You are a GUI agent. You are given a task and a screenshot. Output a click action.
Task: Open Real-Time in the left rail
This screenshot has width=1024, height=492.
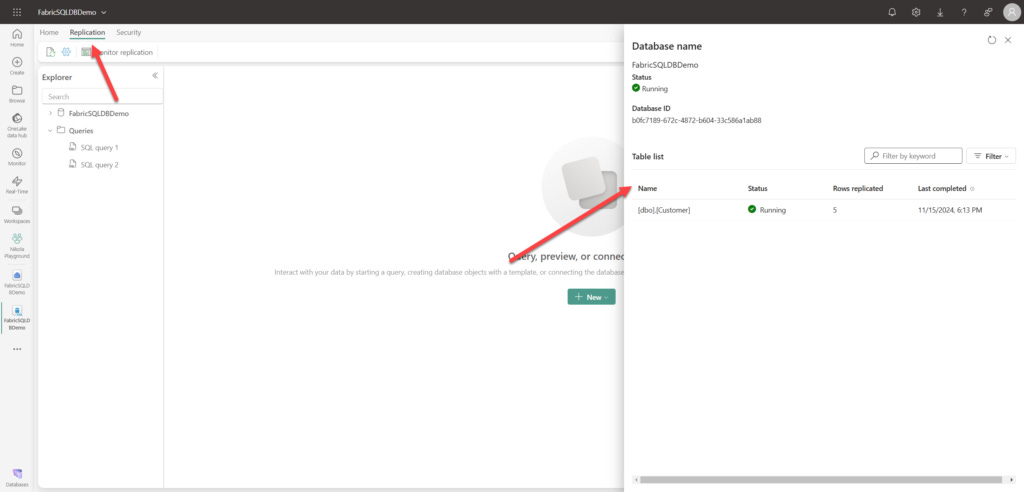click(x=17, y=185)
